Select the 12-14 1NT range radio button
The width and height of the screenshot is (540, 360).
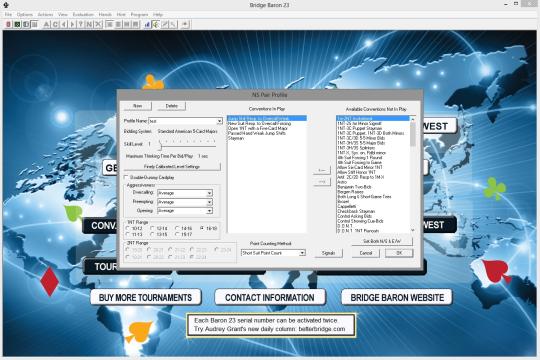[x=152, y=228]
